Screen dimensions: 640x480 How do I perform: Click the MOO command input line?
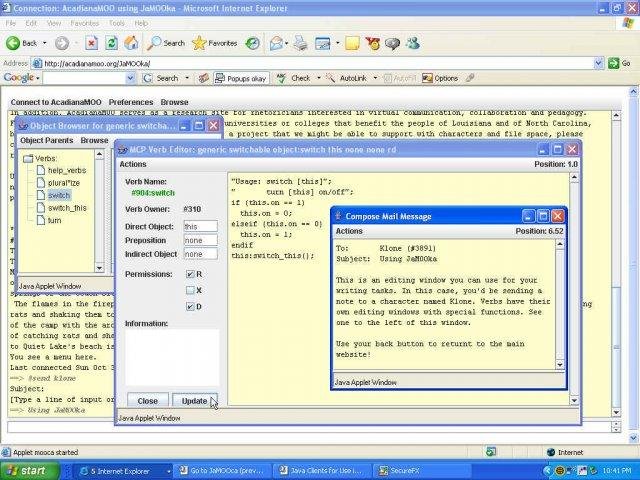[x=309, y=427]
